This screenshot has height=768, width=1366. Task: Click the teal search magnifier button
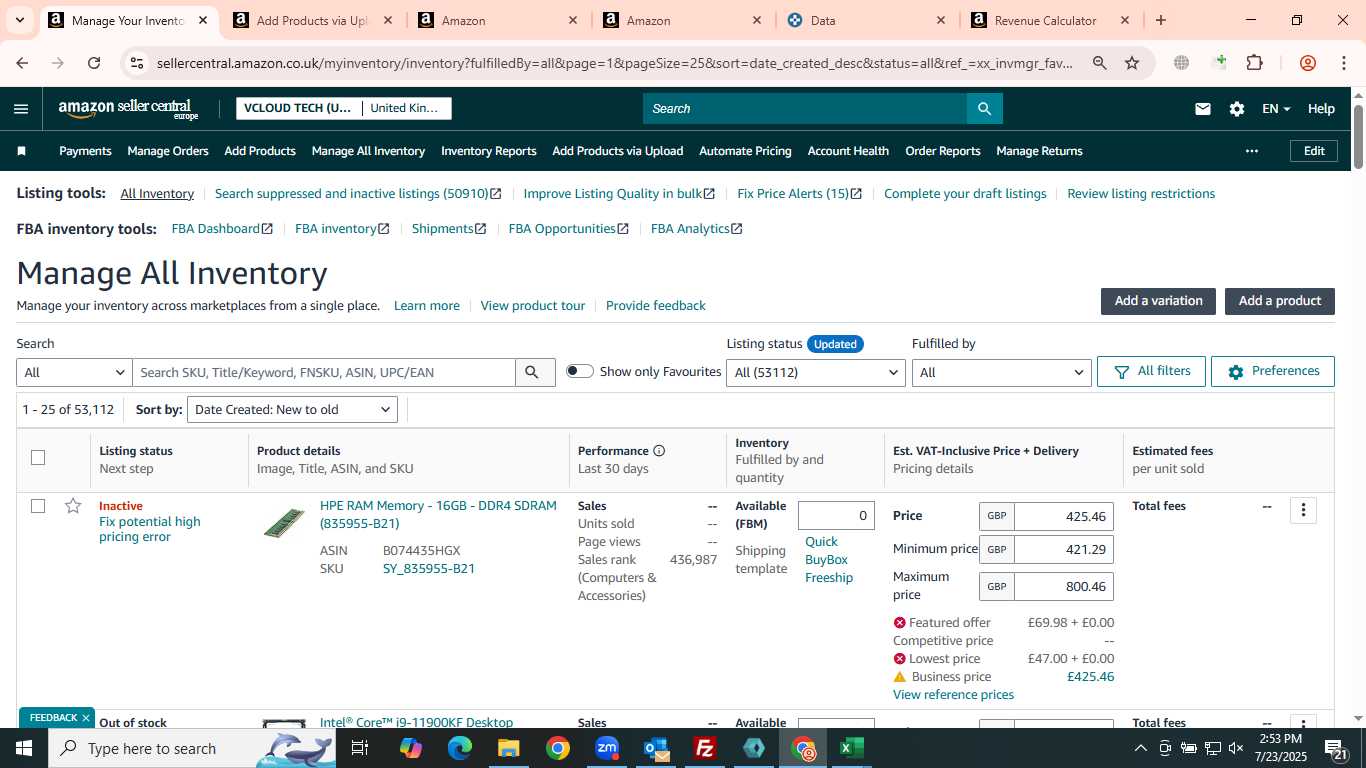985,108
